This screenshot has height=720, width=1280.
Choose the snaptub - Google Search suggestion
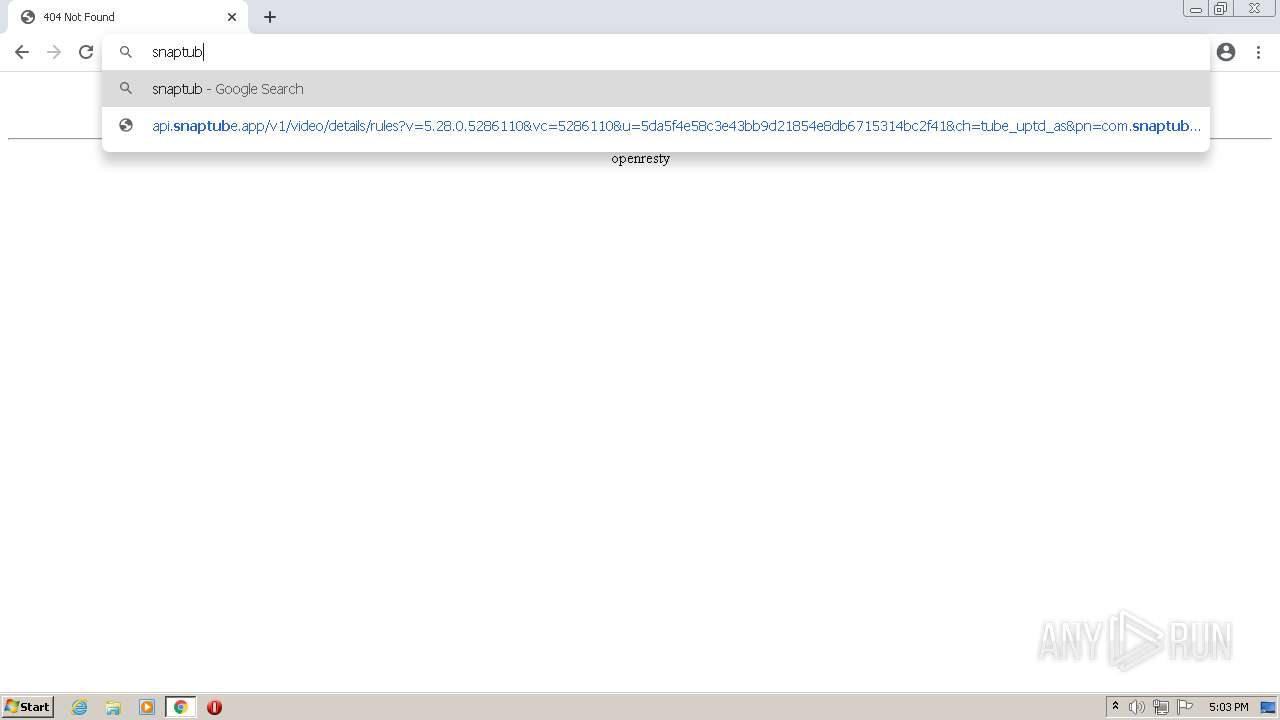coord(656,89)
